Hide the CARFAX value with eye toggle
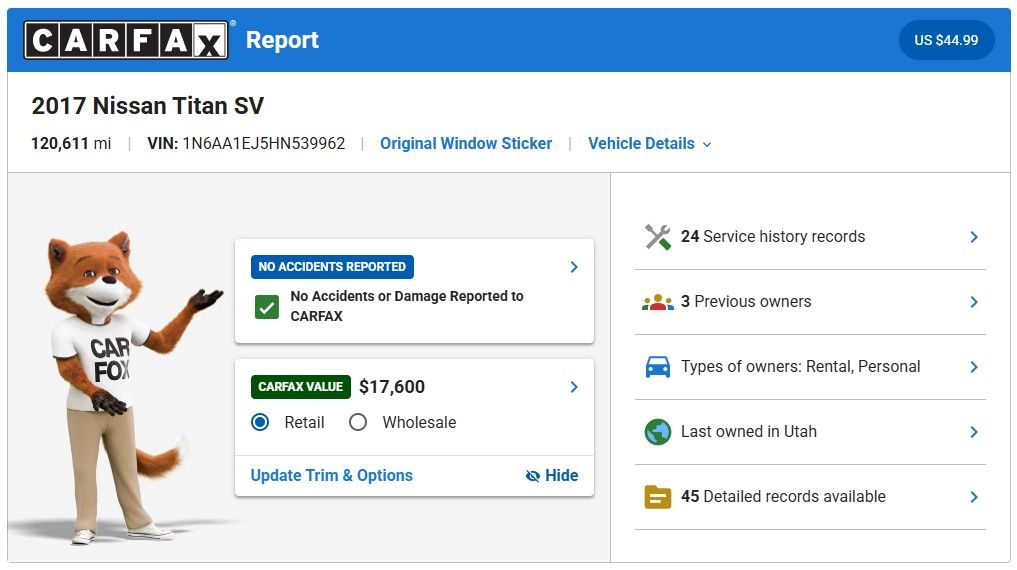 pyautogui.click(x=552, y=476)
